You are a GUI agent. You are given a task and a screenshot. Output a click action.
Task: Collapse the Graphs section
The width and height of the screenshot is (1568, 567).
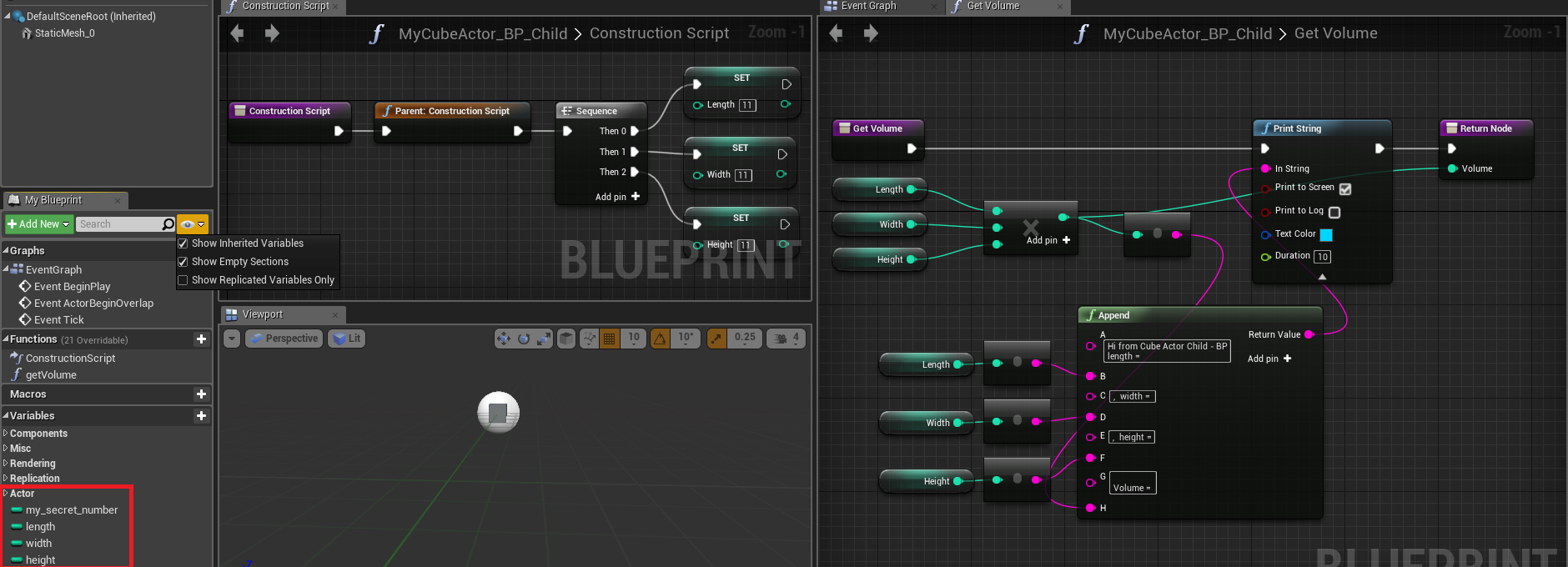(6, 250)
